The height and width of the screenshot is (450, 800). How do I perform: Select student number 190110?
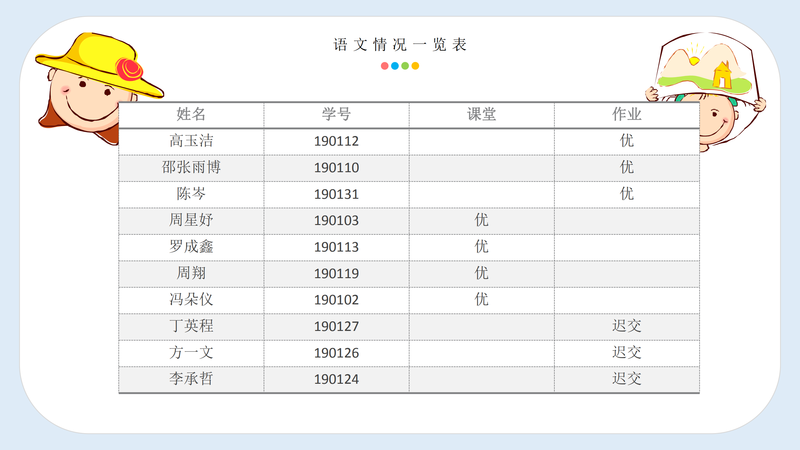(336, 168)
